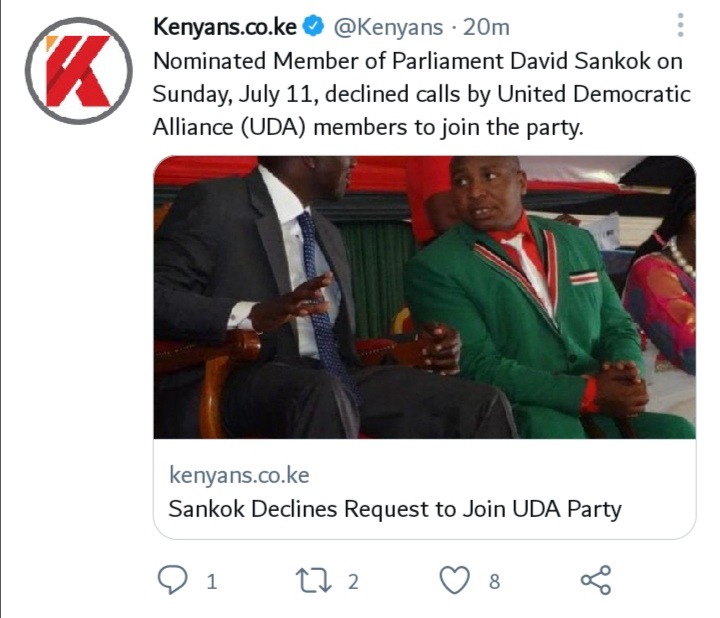This screenshot has height=618, width=720.
Task: Click the 20m timestamp
Action: 486,27
